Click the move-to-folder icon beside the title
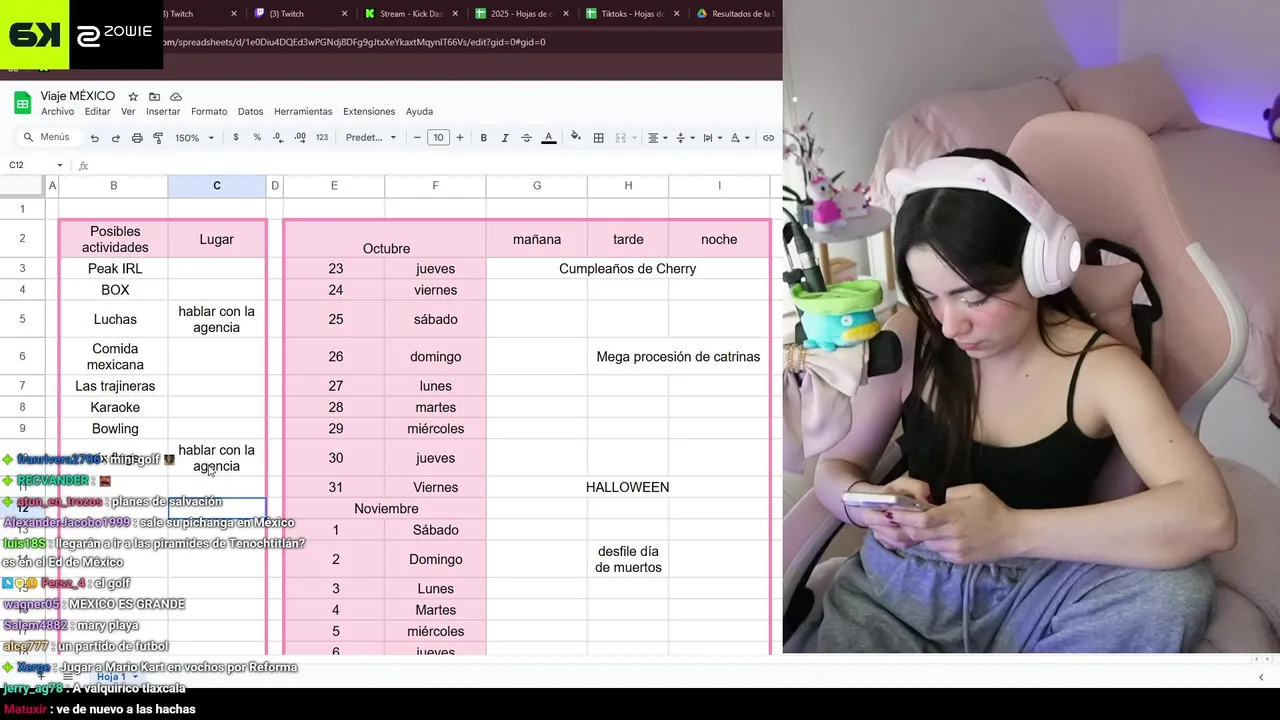 click(154, 96)
